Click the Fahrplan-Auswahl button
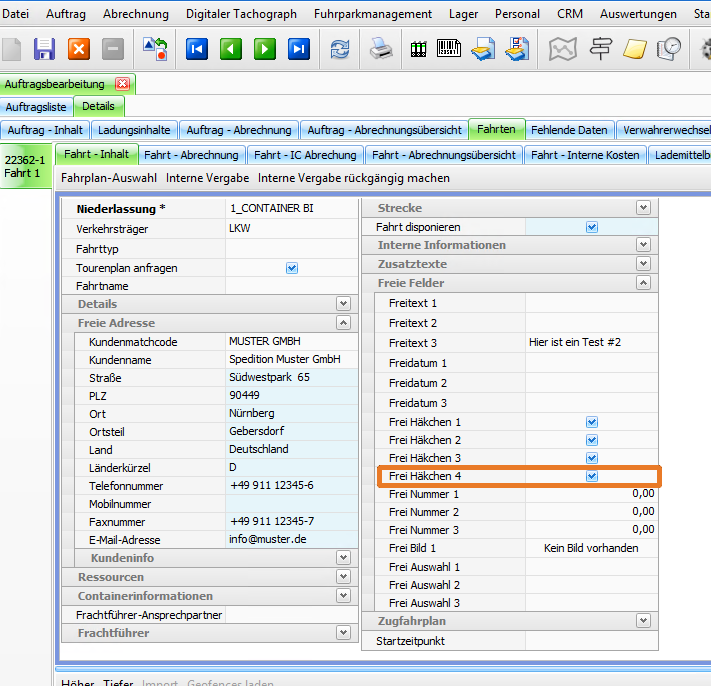Image resolution: width=711 pixels, height=686 pixels. (x=109, y=178)
